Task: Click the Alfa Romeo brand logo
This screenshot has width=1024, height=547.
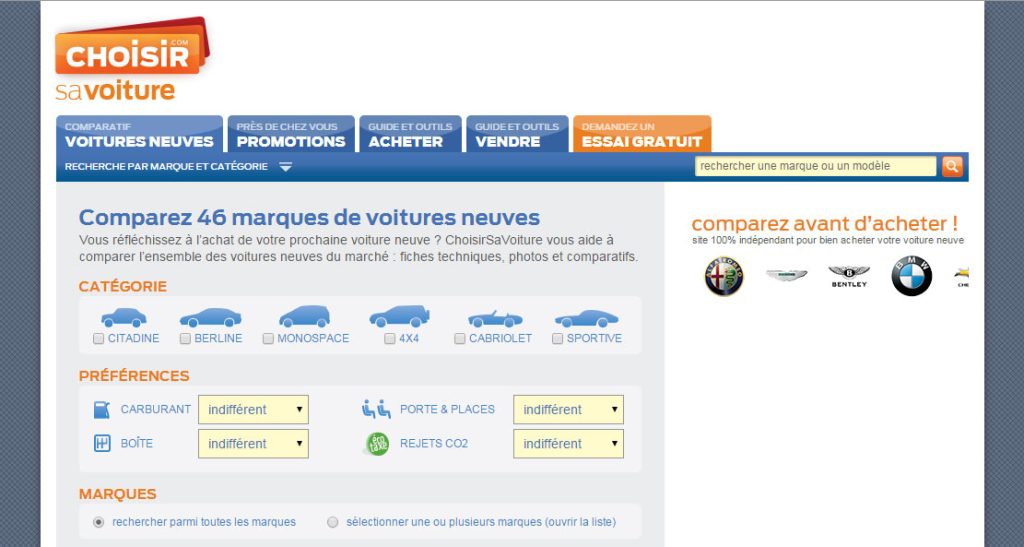Action: coord(724,276)
